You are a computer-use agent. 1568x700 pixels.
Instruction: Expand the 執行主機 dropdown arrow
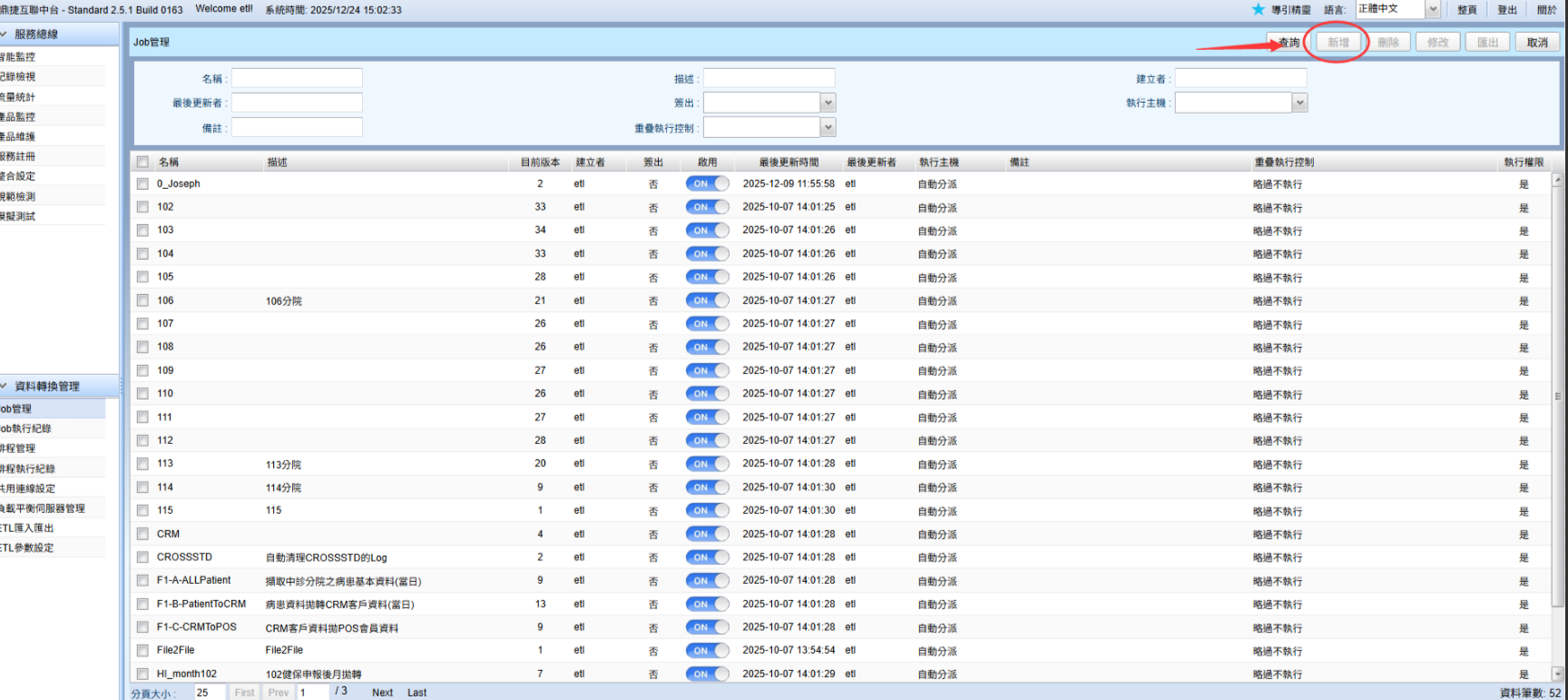[x=1299, y=103]
